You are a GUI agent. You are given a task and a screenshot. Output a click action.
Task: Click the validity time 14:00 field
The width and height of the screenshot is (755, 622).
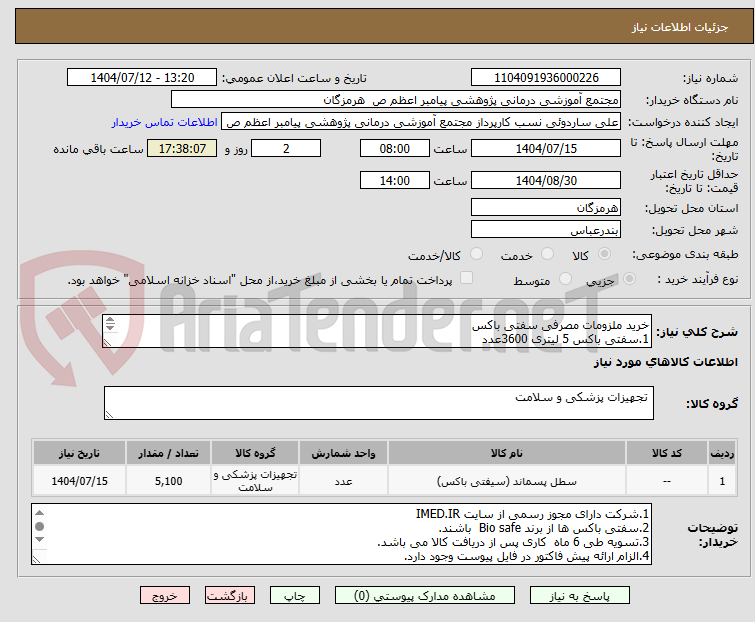click(394, 181)
